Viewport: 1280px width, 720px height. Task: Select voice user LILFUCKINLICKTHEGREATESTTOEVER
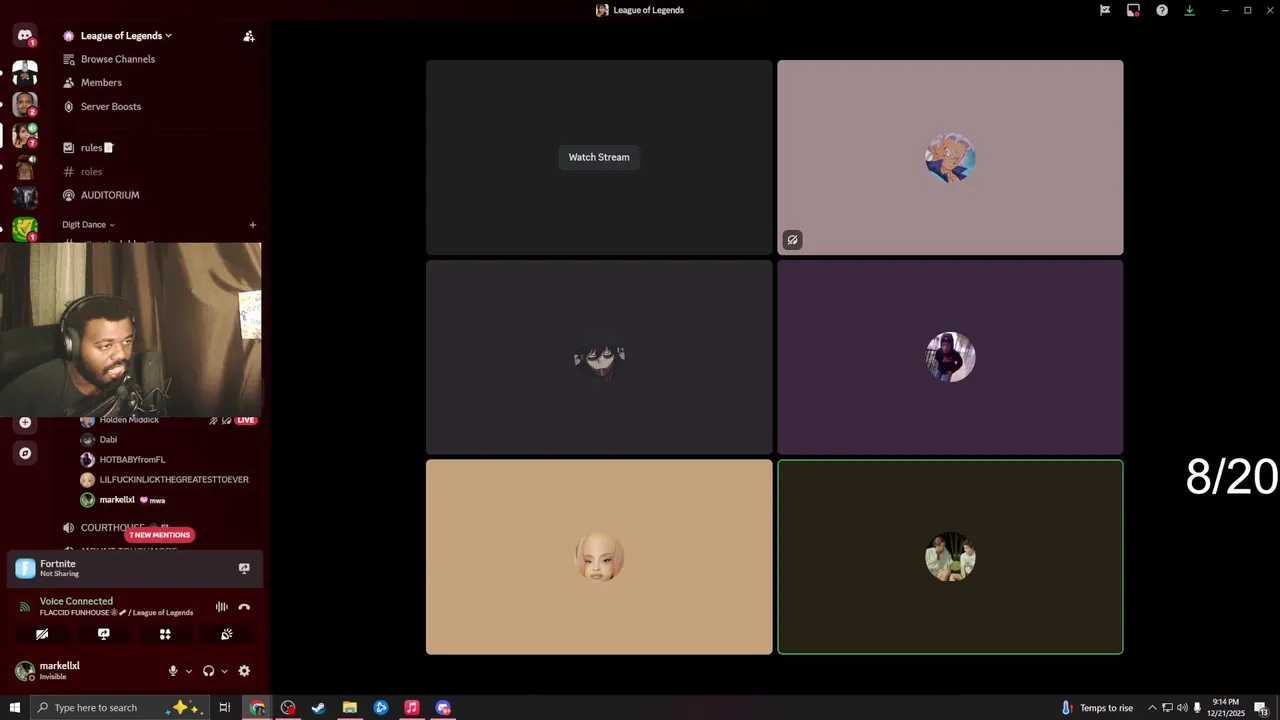click(x=174, y=480)
